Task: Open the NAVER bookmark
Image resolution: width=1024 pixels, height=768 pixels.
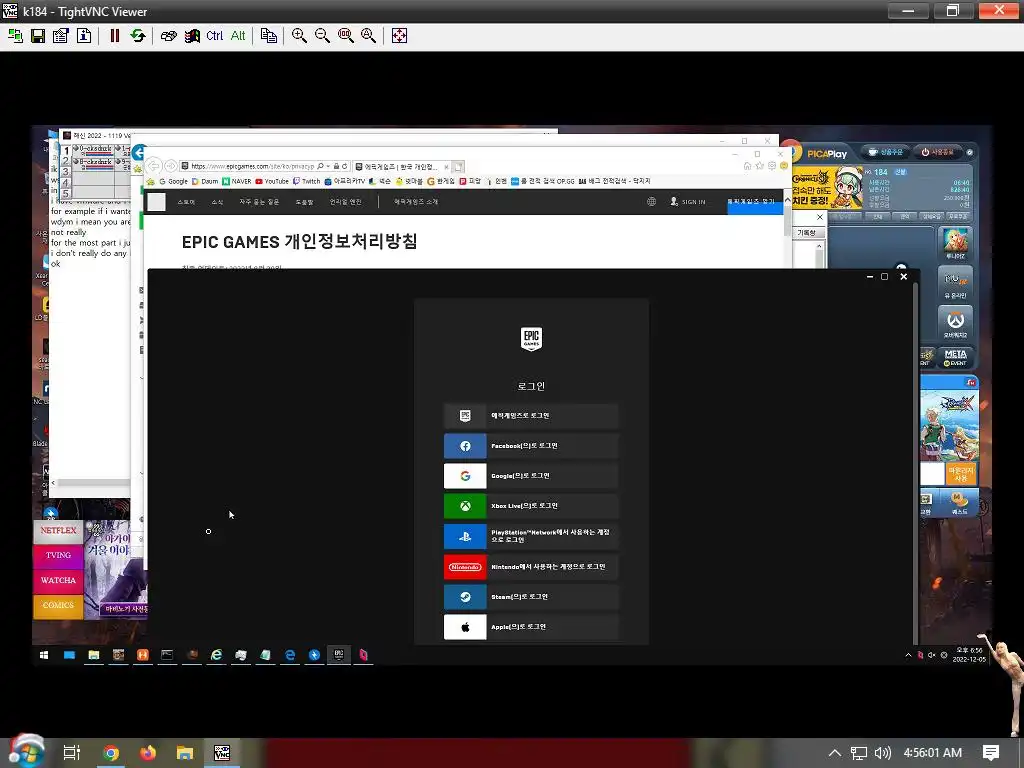Action: tap(236, 182)
